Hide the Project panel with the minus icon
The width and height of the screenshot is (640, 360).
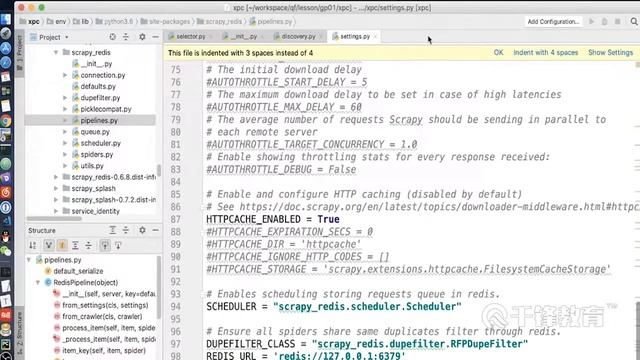tap(156, 37)
